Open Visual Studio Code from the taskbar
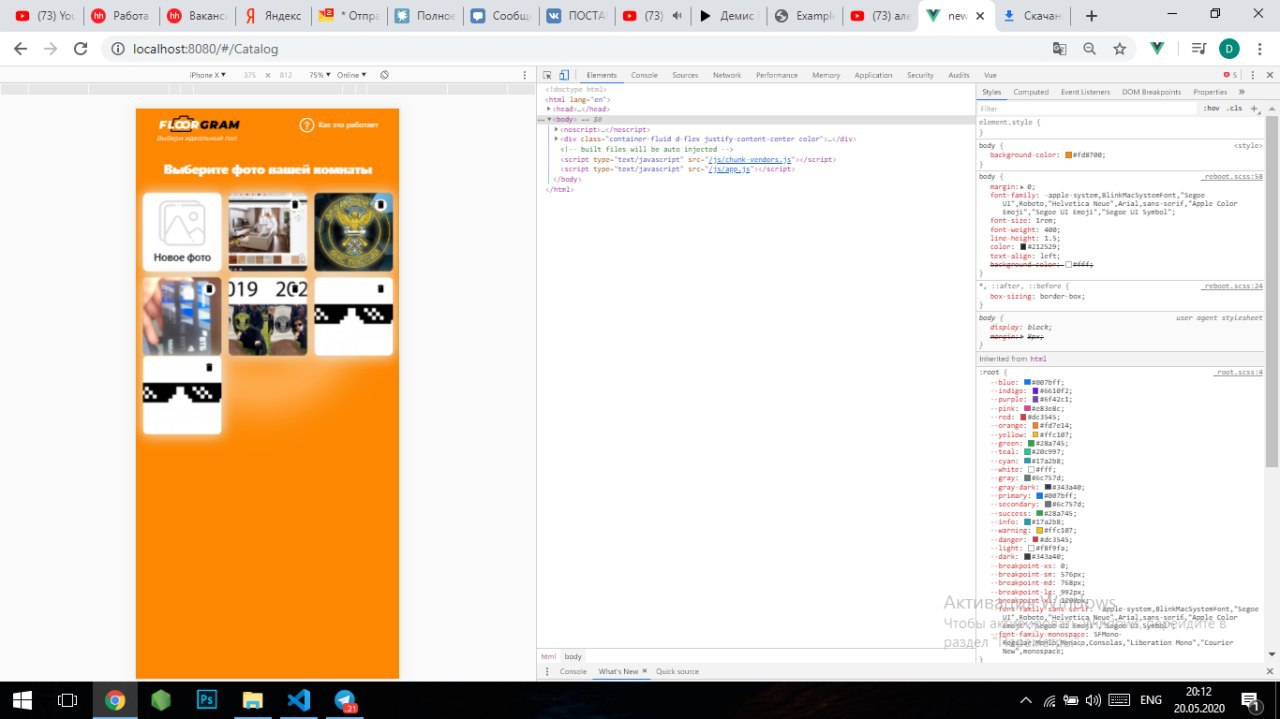Image resolution: width=1280 pixels, height=719 pixels. pos(299,700)
